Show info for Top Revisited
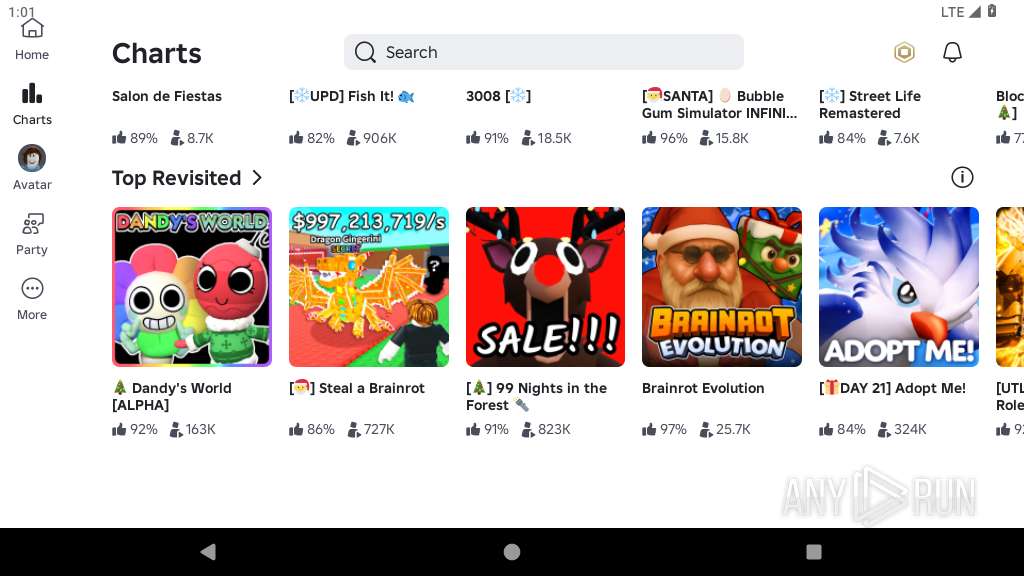 click(x=962, y=178)
